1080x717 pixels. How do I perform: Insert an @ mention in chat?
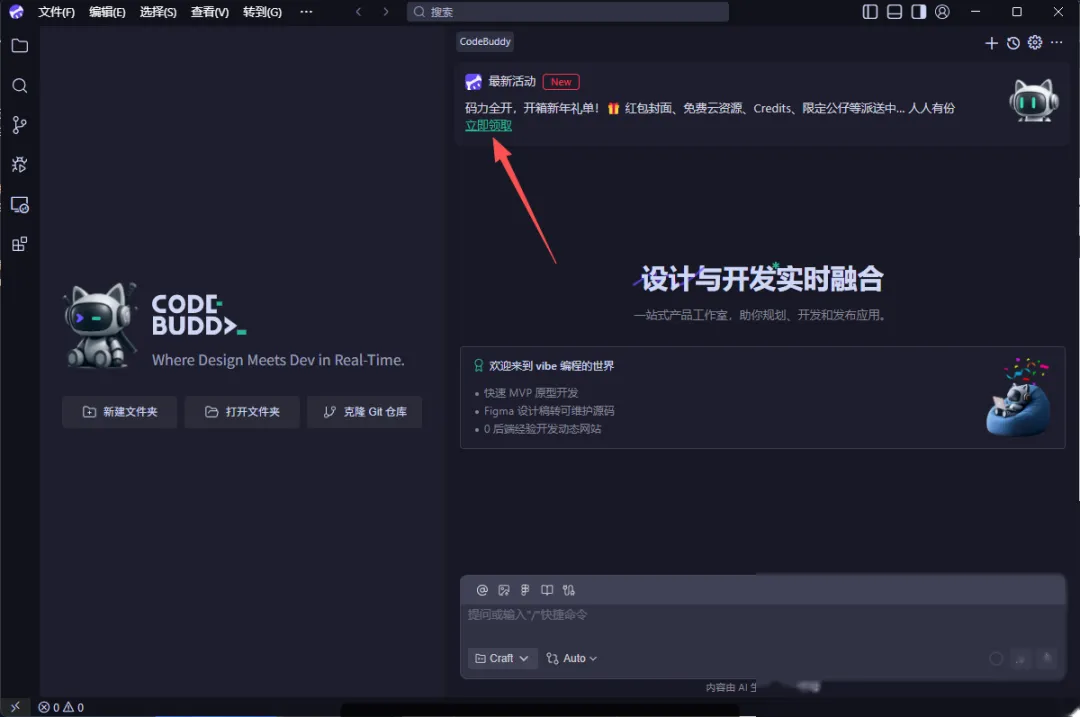(482, 590)
